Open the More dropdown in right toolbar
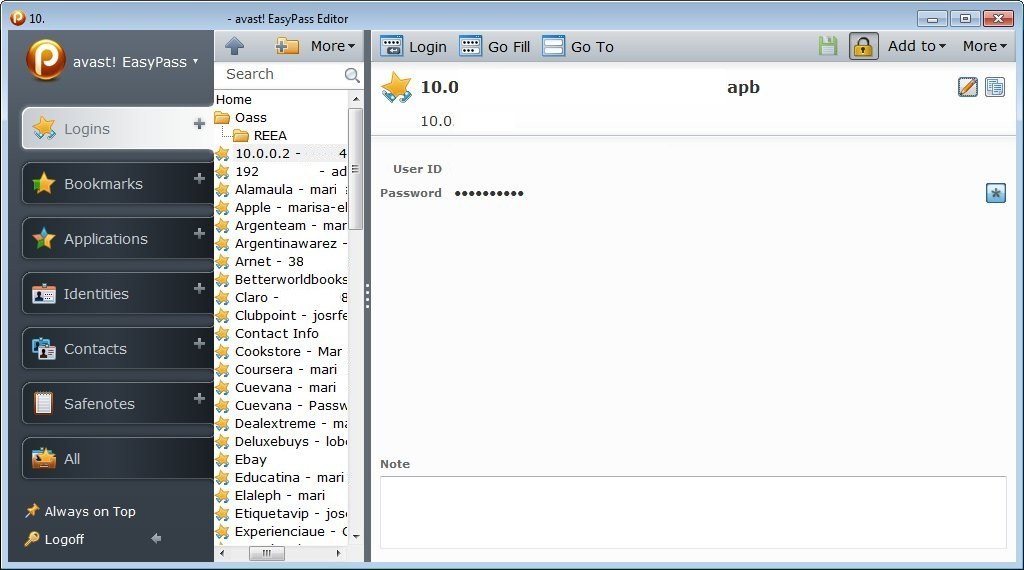Image resolution: width=1024 pixels, height=570 pixels. point(984,46)
